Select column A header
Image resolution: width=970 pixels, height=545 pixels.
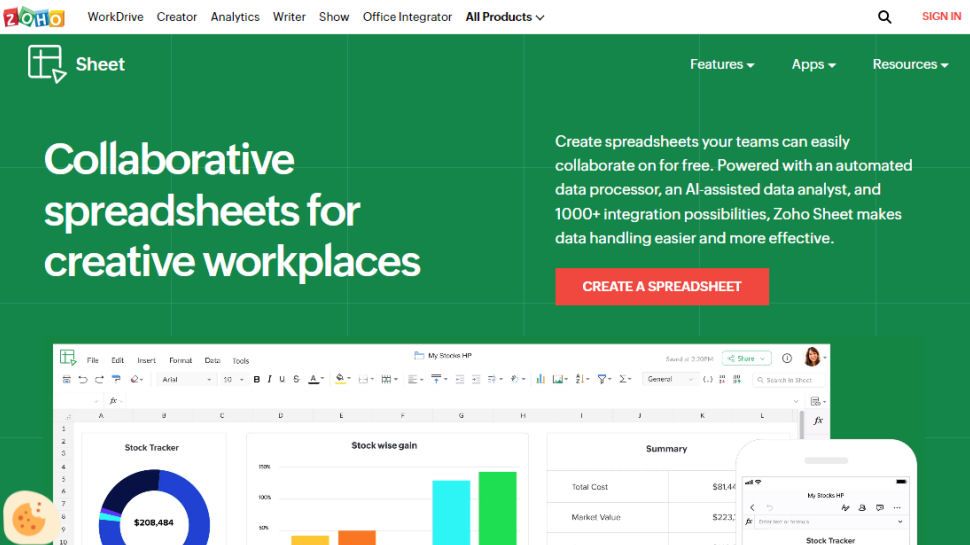pos(101,416)
